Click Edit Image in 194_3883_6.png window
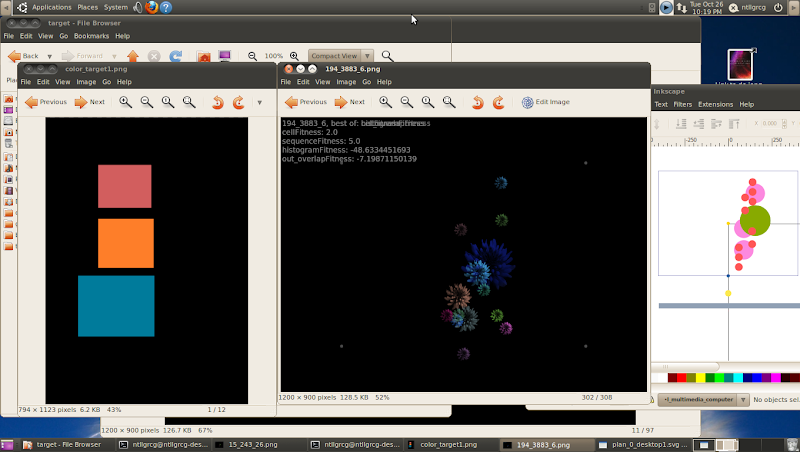The image size is (800, 452). click(545, 102)
